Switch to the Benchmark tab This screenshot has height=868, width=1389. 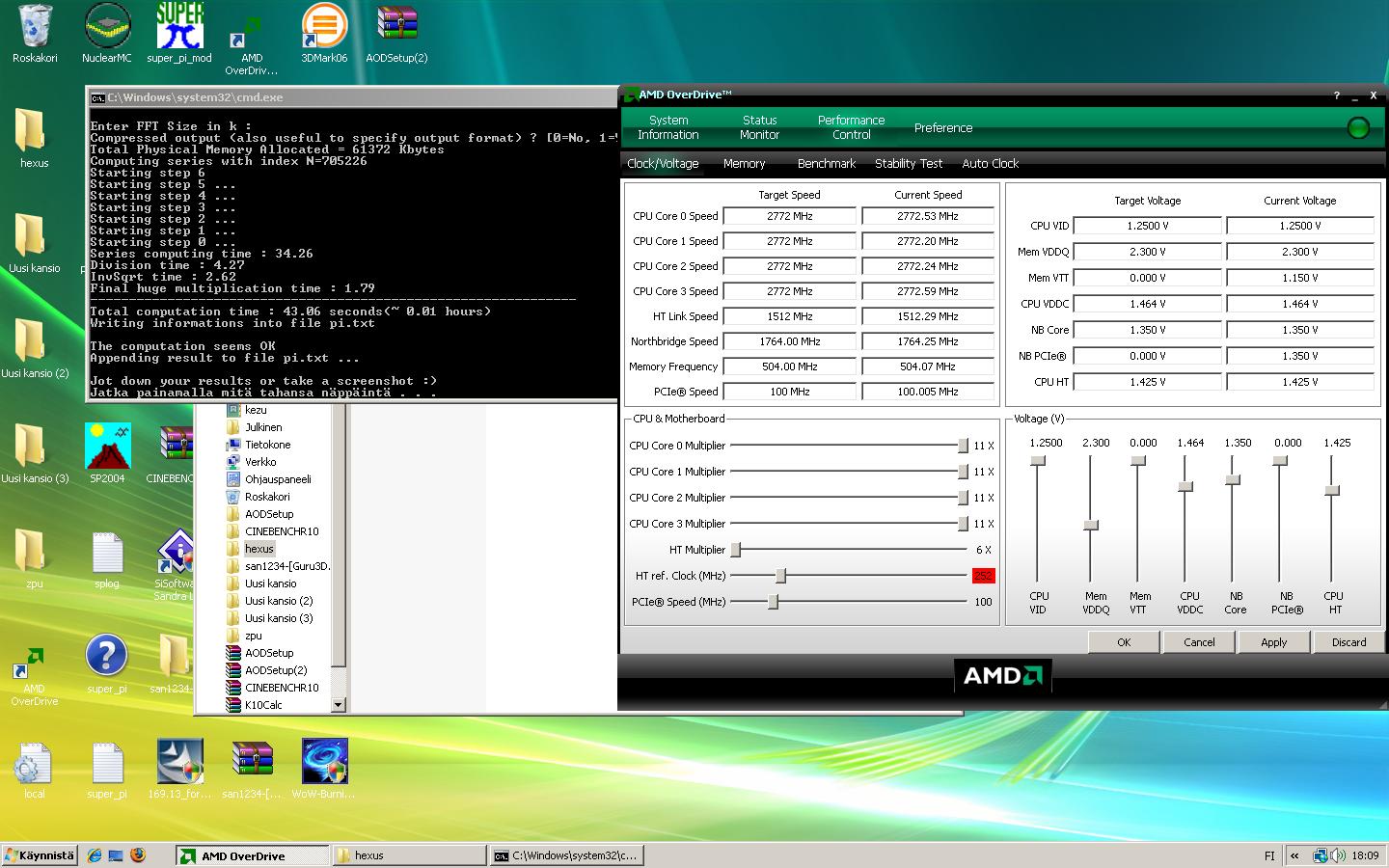[x=827, y=164]
